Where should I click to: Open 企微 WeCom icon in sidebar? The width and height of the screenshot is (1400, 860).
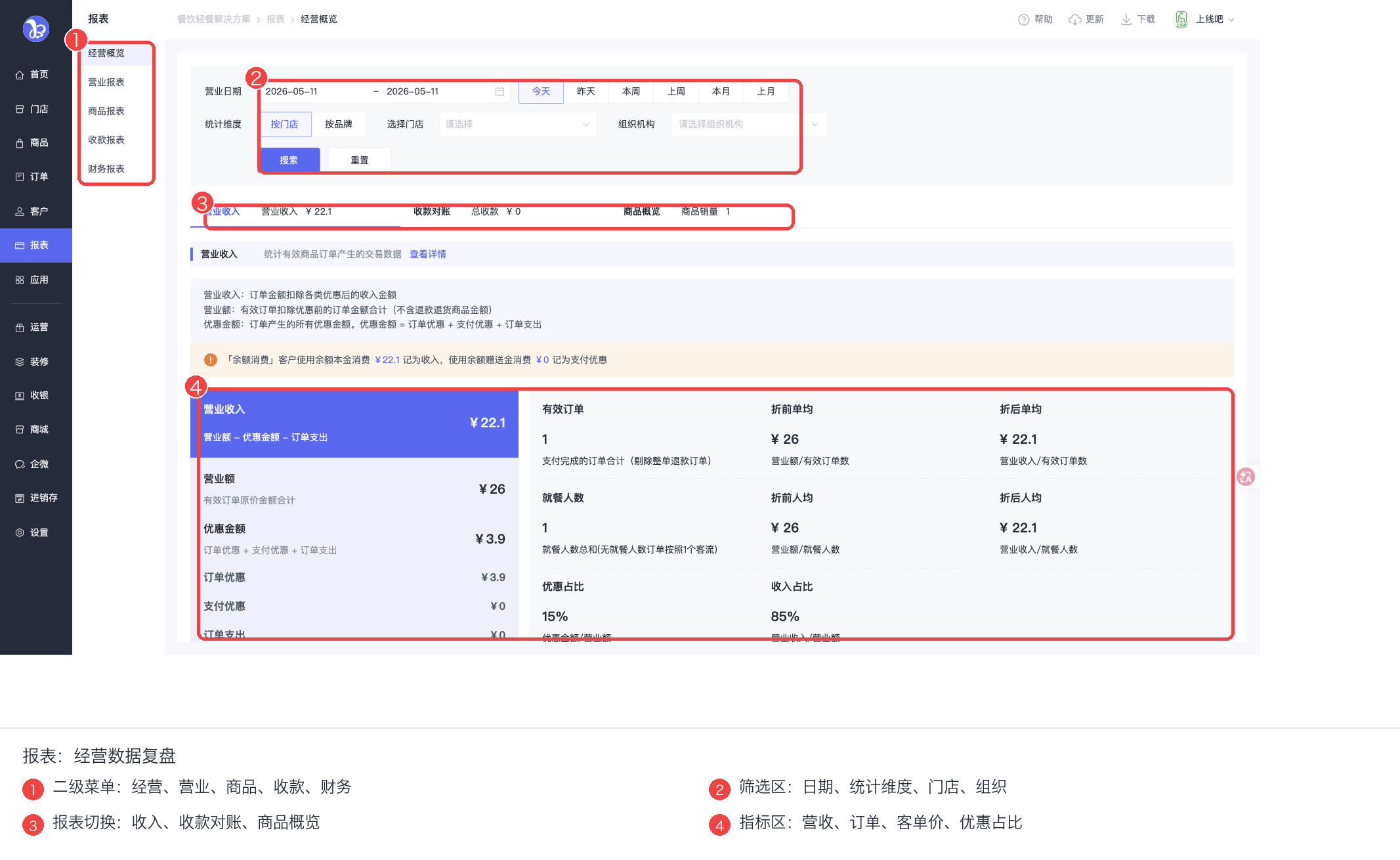coord(20,464)
